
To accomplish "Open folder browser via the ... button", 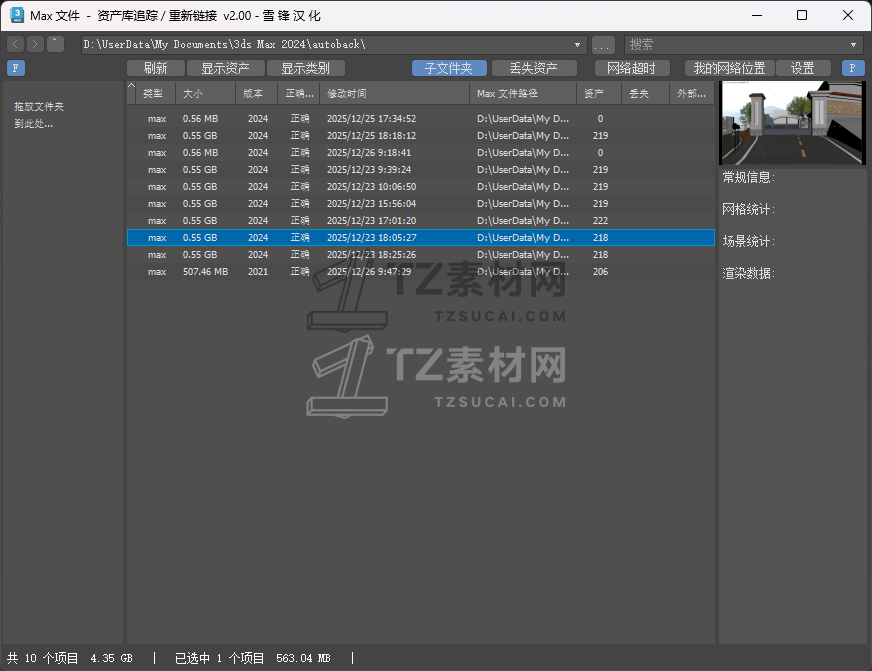I will [602, 44].
